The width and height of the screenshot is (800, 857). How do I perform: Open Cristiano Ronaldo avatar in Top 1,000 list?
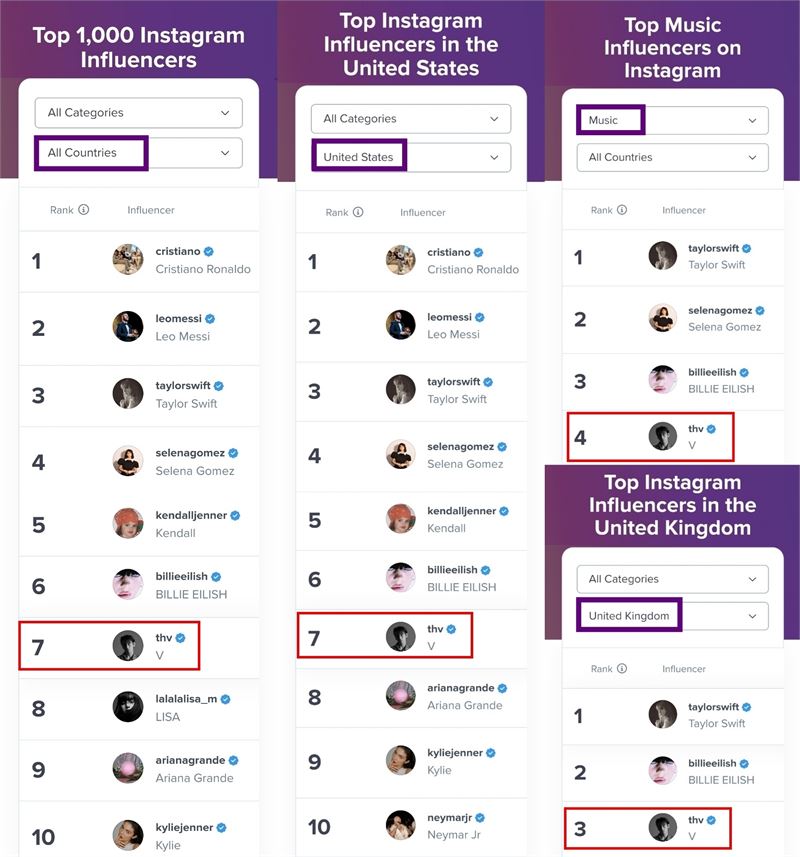pos(128,260)
